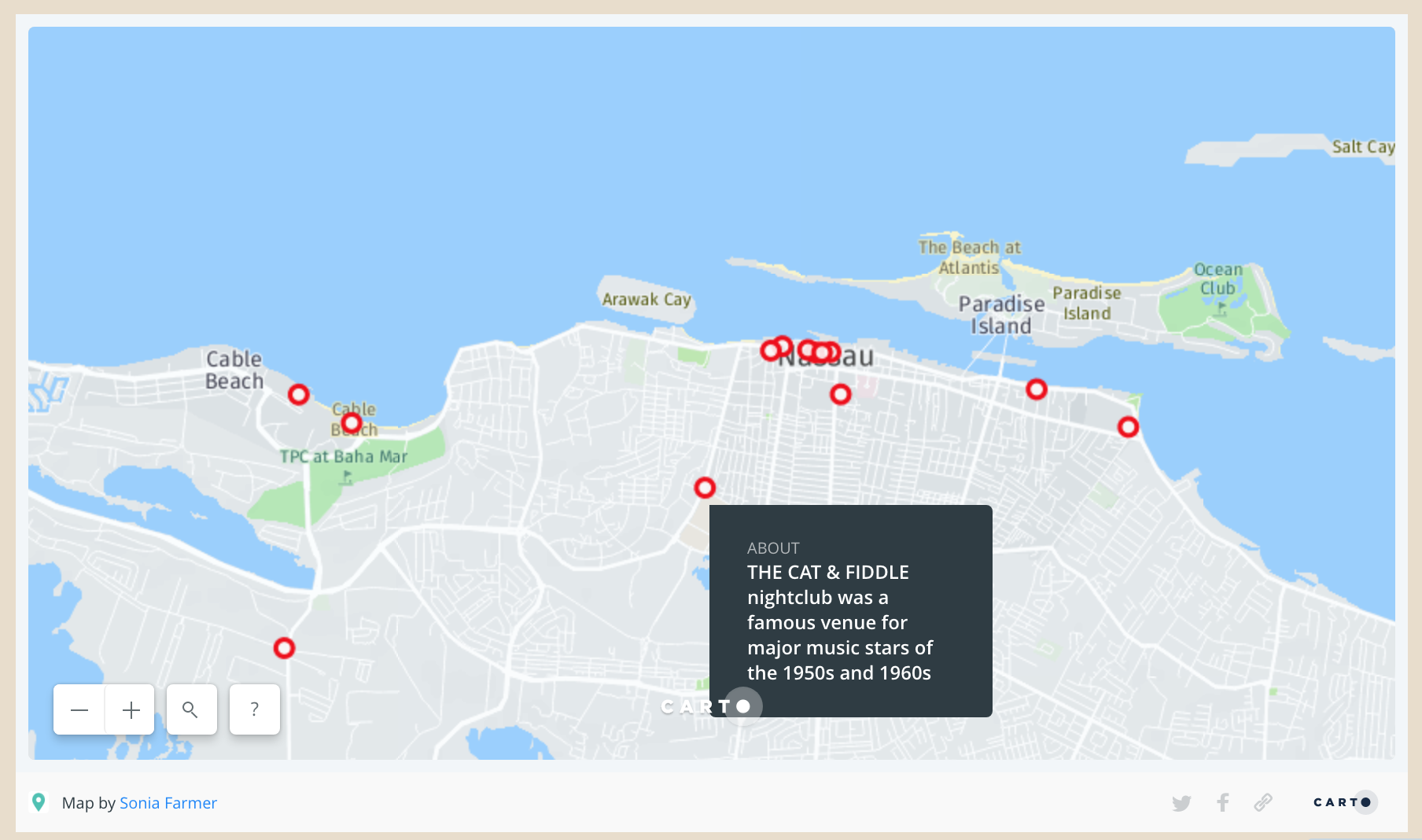Click the CARTO watermark on the map
The image size is (1422, 840).
tap(704, 706)
